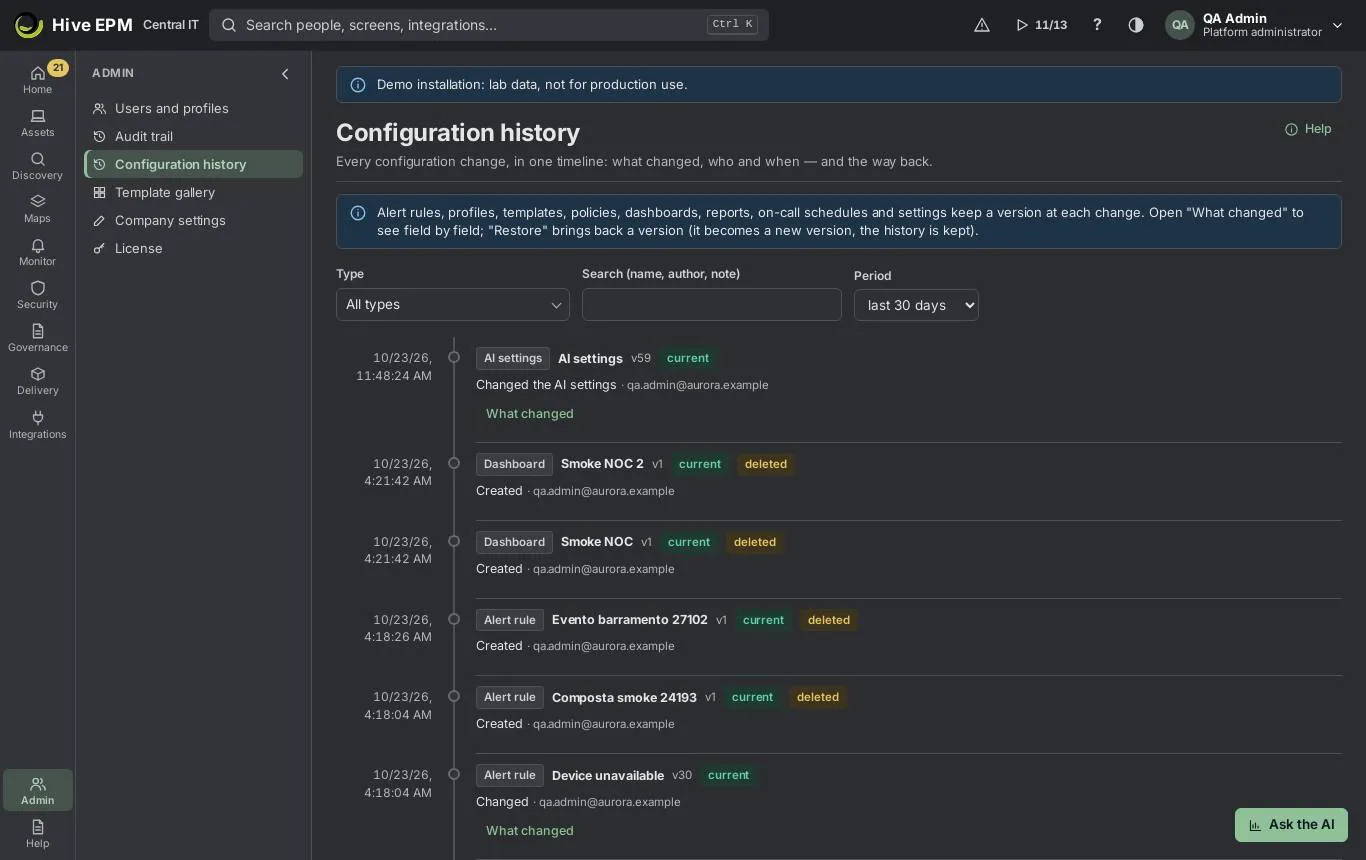The image size is (1366, 860).
Task: Click the Ask the AI button
Action: pos(1291,825)
